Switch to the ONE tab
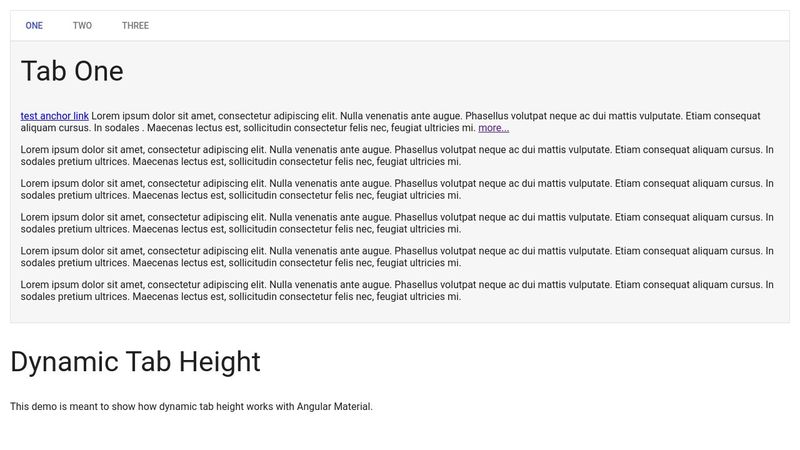The width and height of the screenshot is (800, 450). [34, 26]
